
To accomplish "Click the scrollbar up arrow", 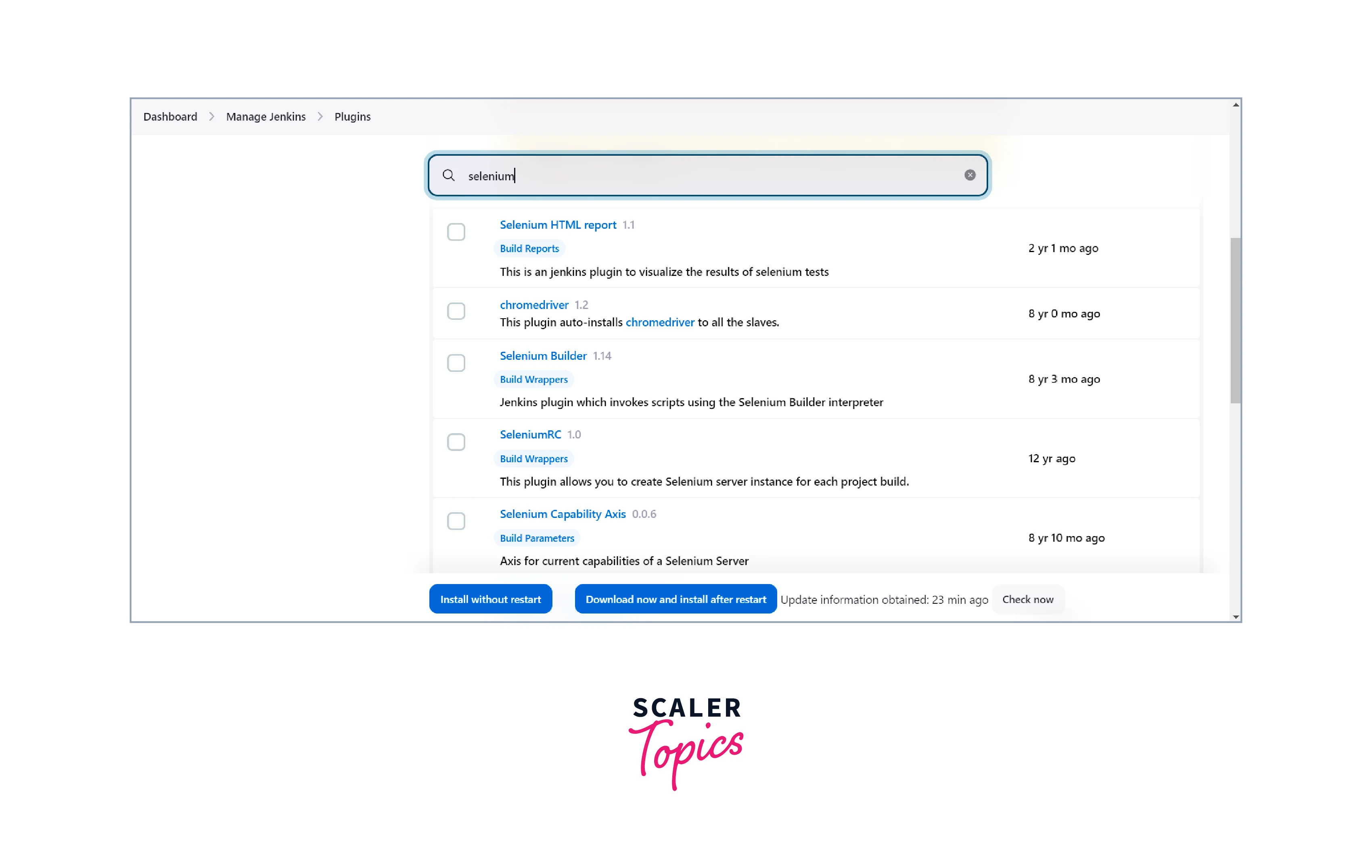I will click(x=1236, y=105).
